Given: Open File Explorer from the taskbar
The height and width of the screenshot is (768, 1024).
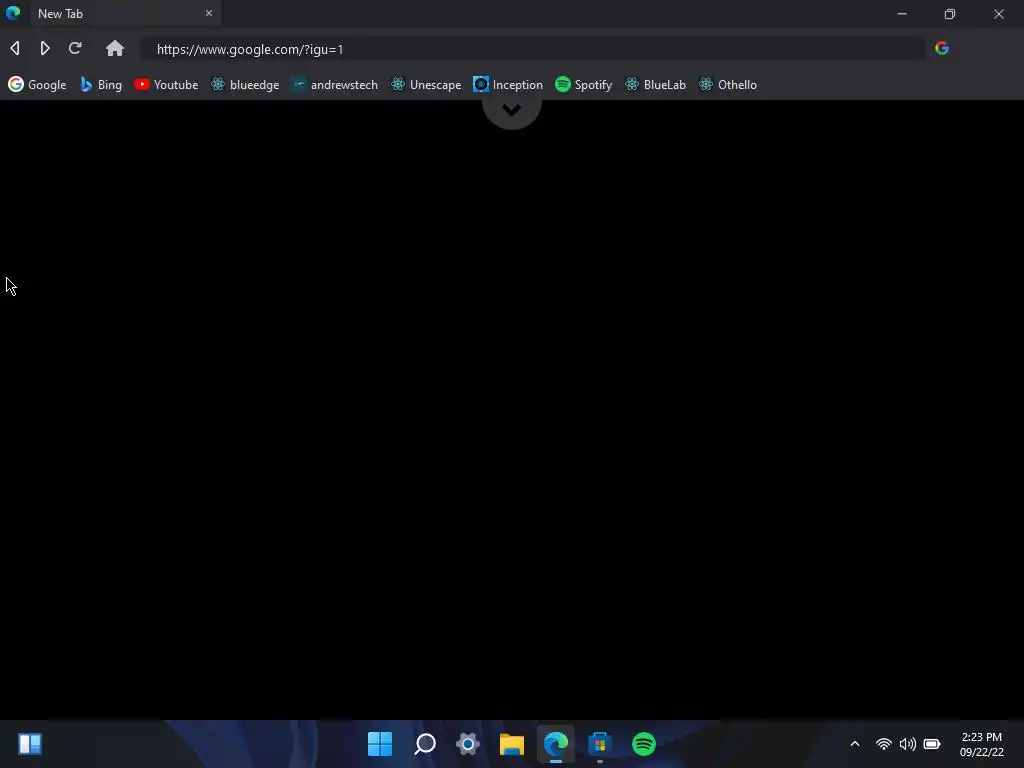Looking at the screenshot, I should [x=512, y=744].
